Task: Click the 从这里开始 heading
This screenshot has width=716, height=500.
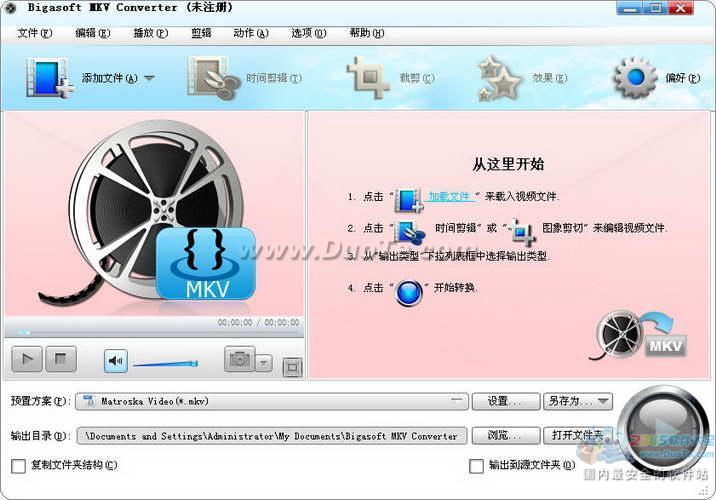Action: pyautogui.click(x=508, y=164)
